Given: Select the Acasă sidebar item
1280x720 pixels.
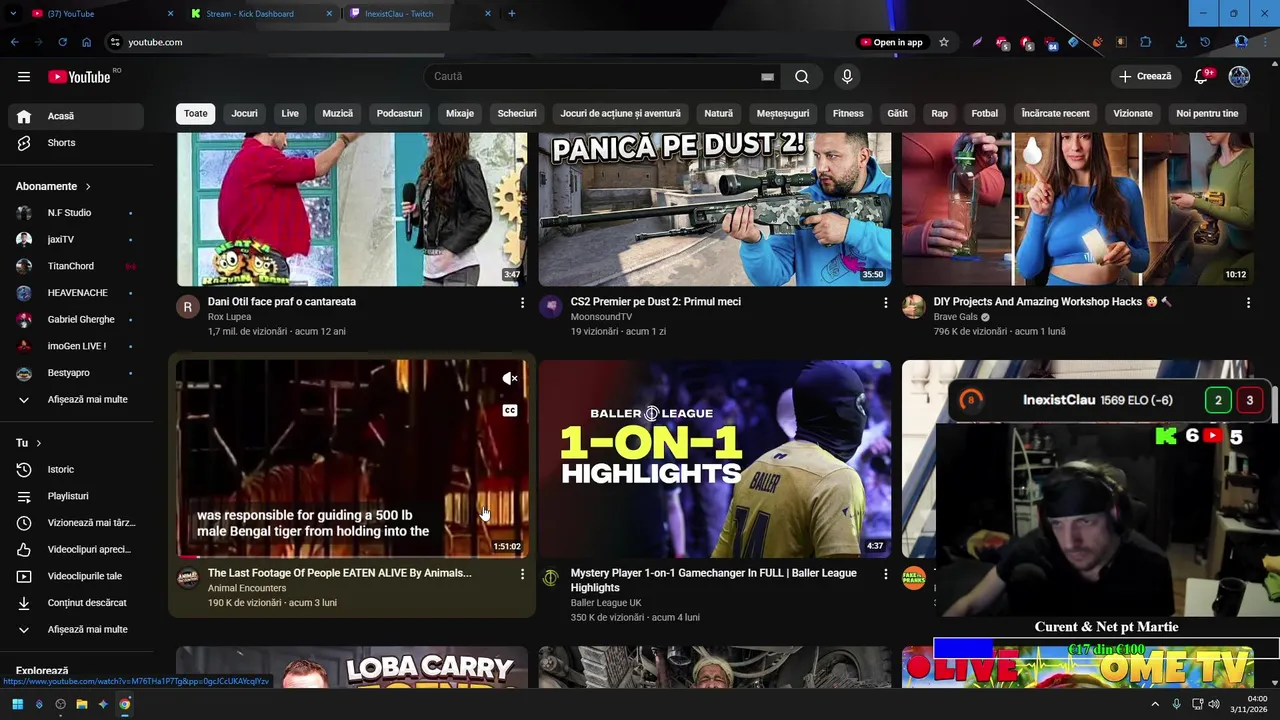Looking at the screenshot, I should click(x=76, y=116).
